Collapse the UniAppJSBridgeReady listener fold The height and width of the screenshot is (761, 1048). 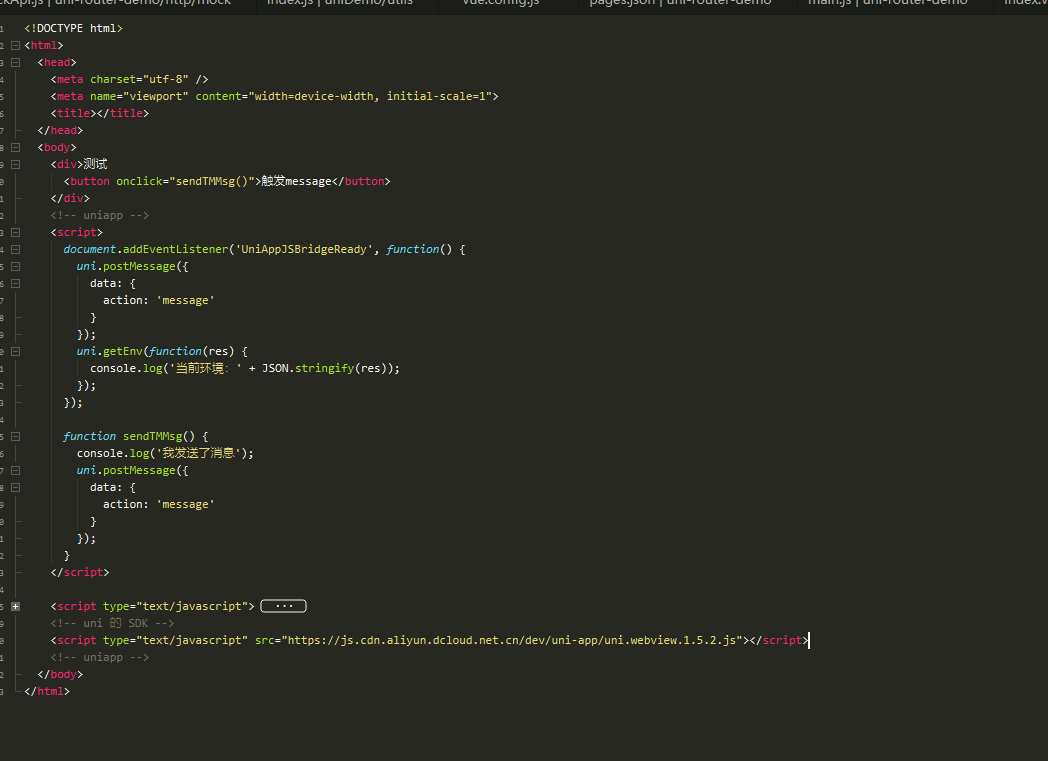15,248
